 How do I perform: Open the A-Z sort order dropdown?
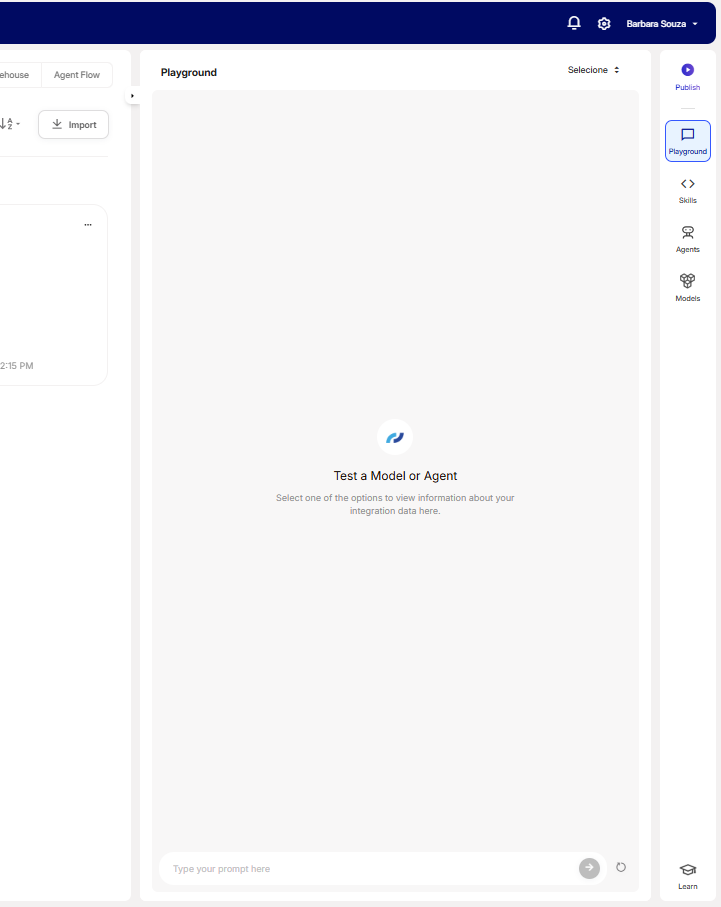click(9, 124)
